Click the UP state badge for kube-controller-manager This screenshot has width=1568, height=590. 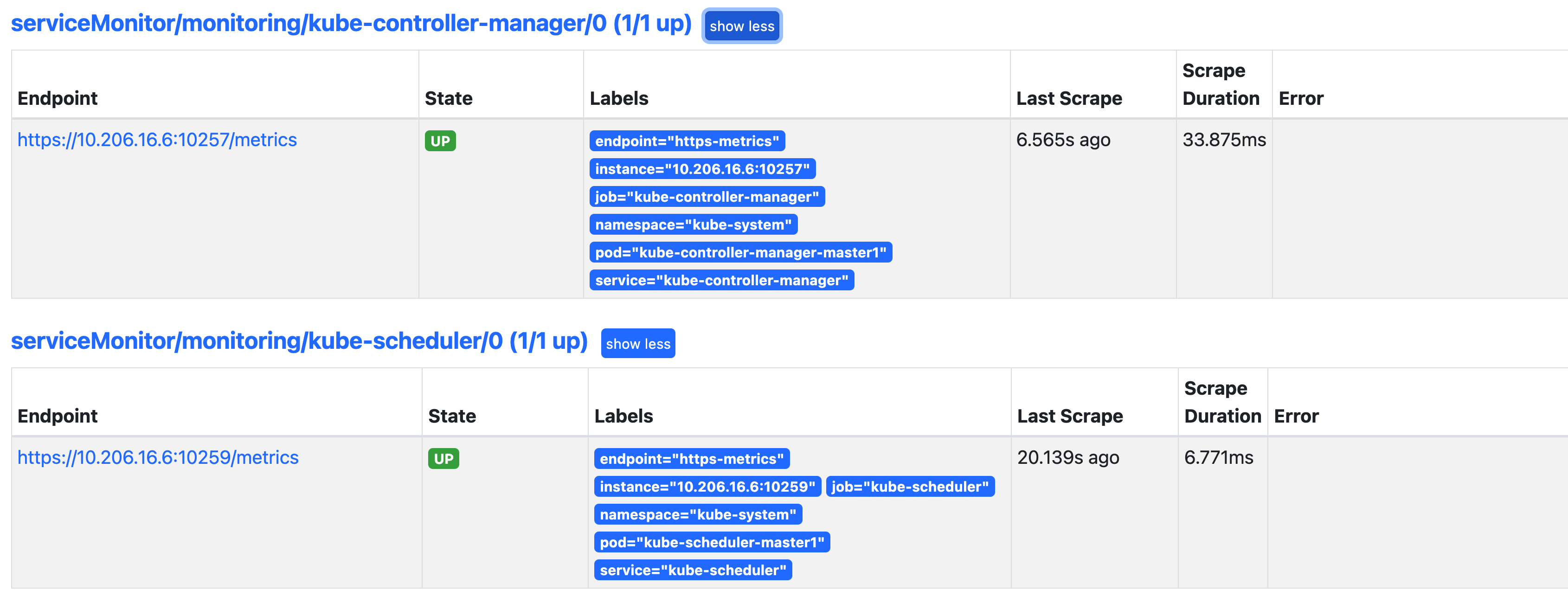click(439, 141)
